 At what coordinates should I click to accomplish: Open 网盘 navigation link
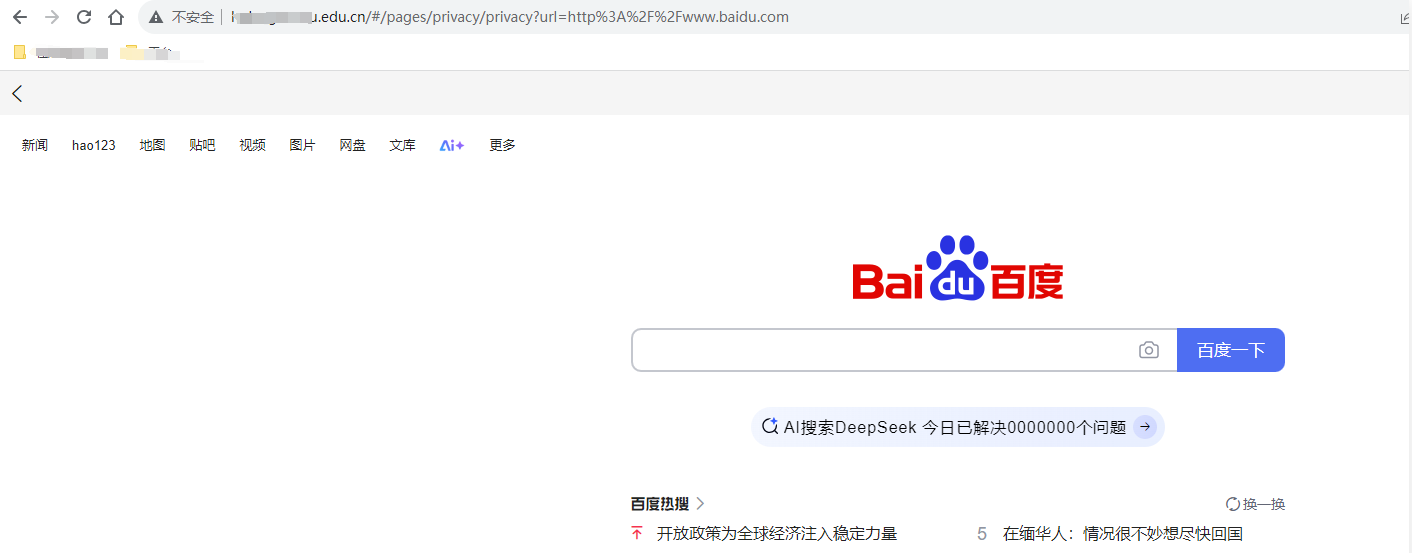point(353,145)
